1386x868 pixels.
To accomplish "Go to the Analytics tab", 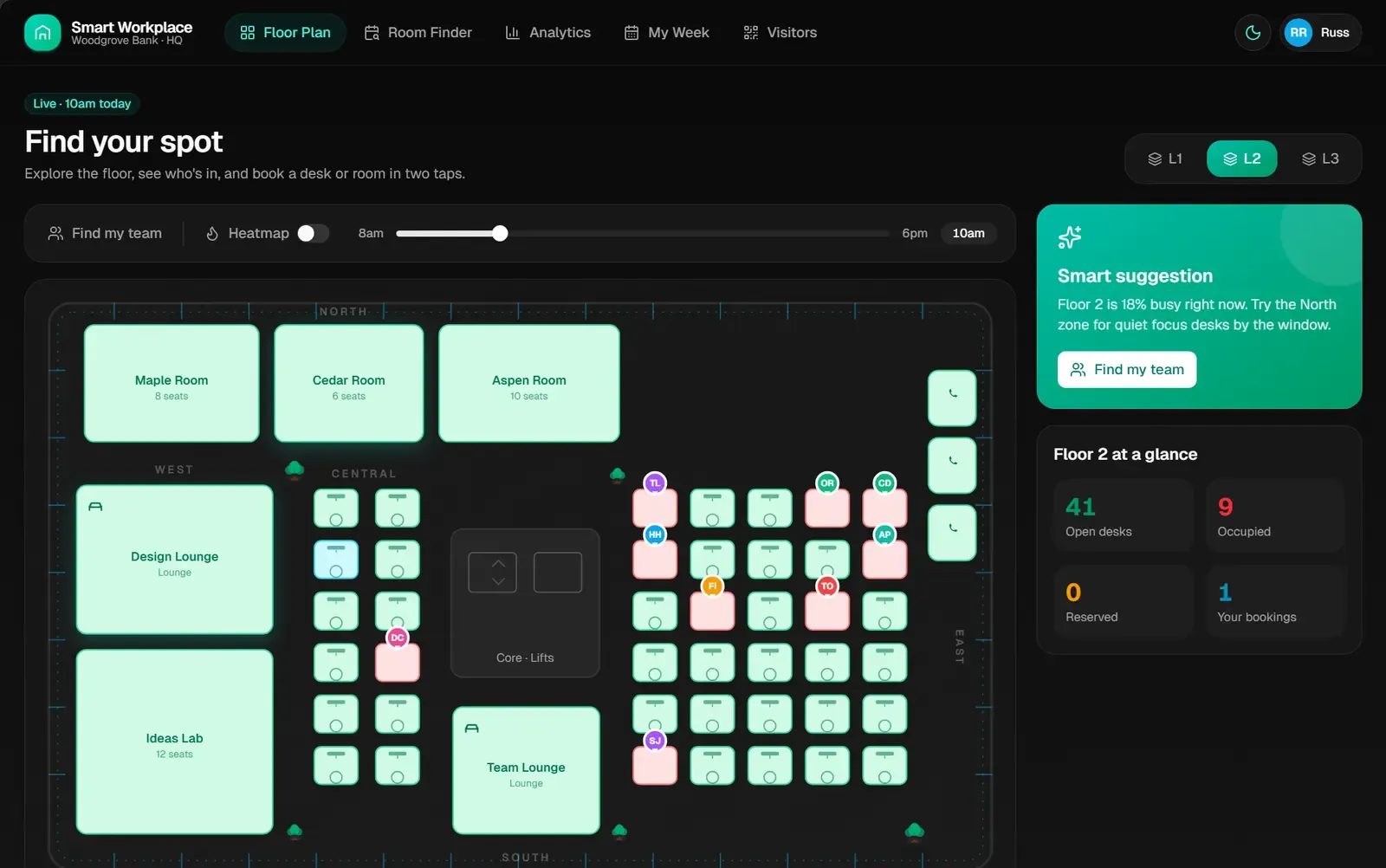I will (x=547, y=33).
